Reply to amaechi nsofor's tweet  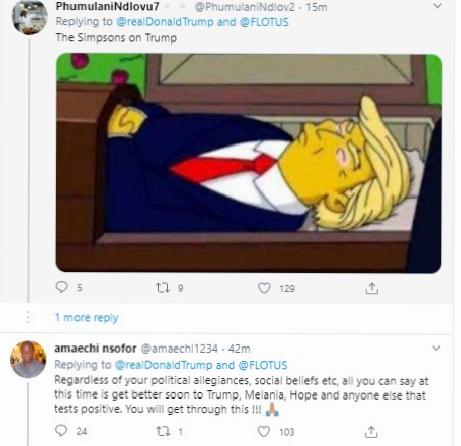[x=61, y=431]
